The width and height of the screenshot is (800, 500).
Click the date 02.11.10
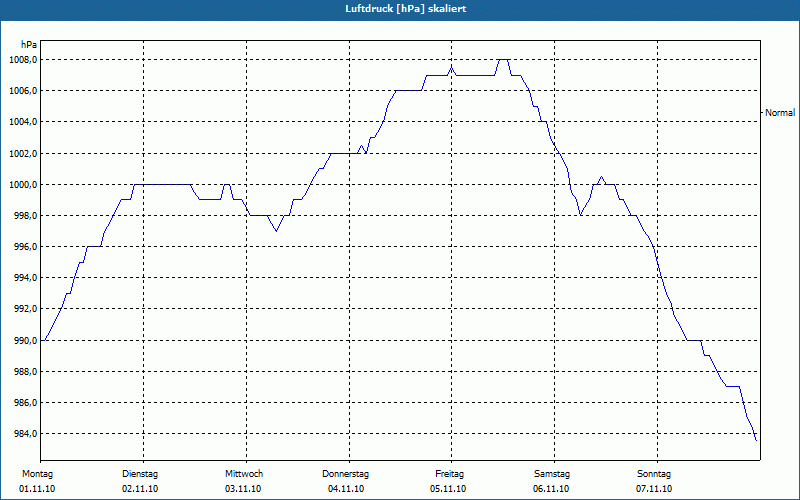coord(140,489)
